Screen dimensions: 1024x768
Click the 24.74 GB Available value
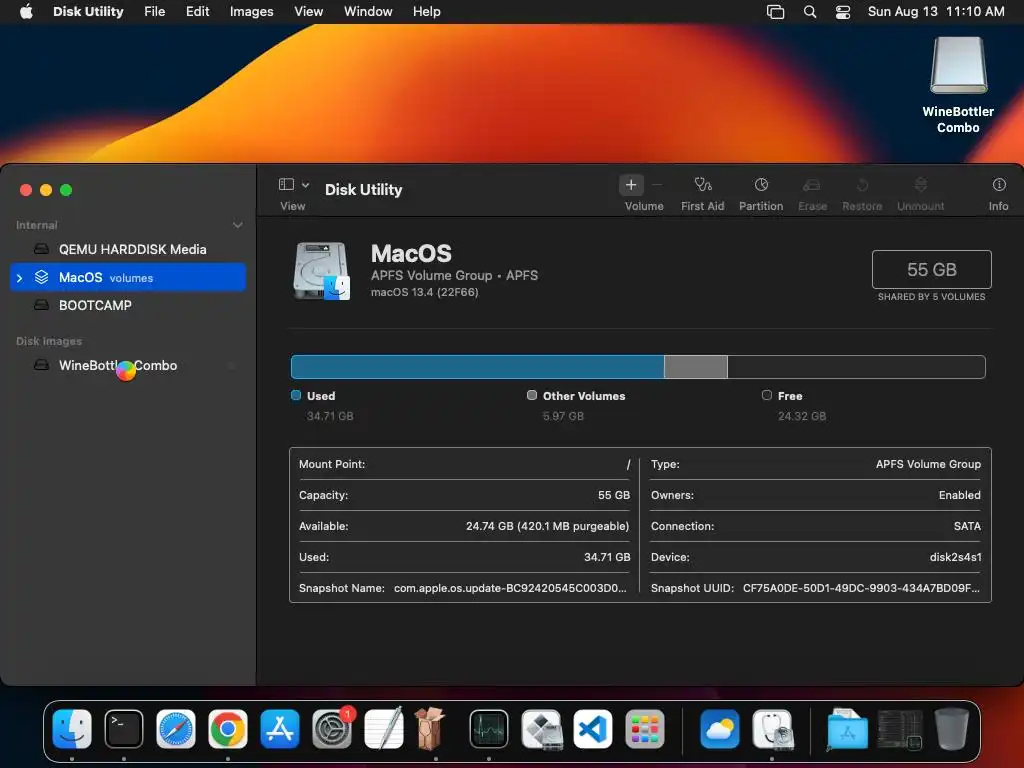547,526
